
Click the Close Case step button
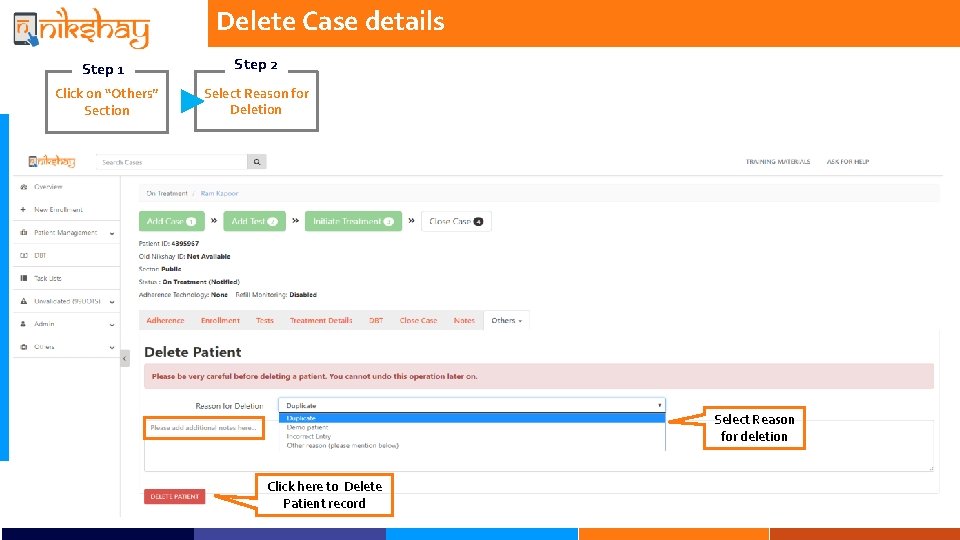tap(456, 221)
